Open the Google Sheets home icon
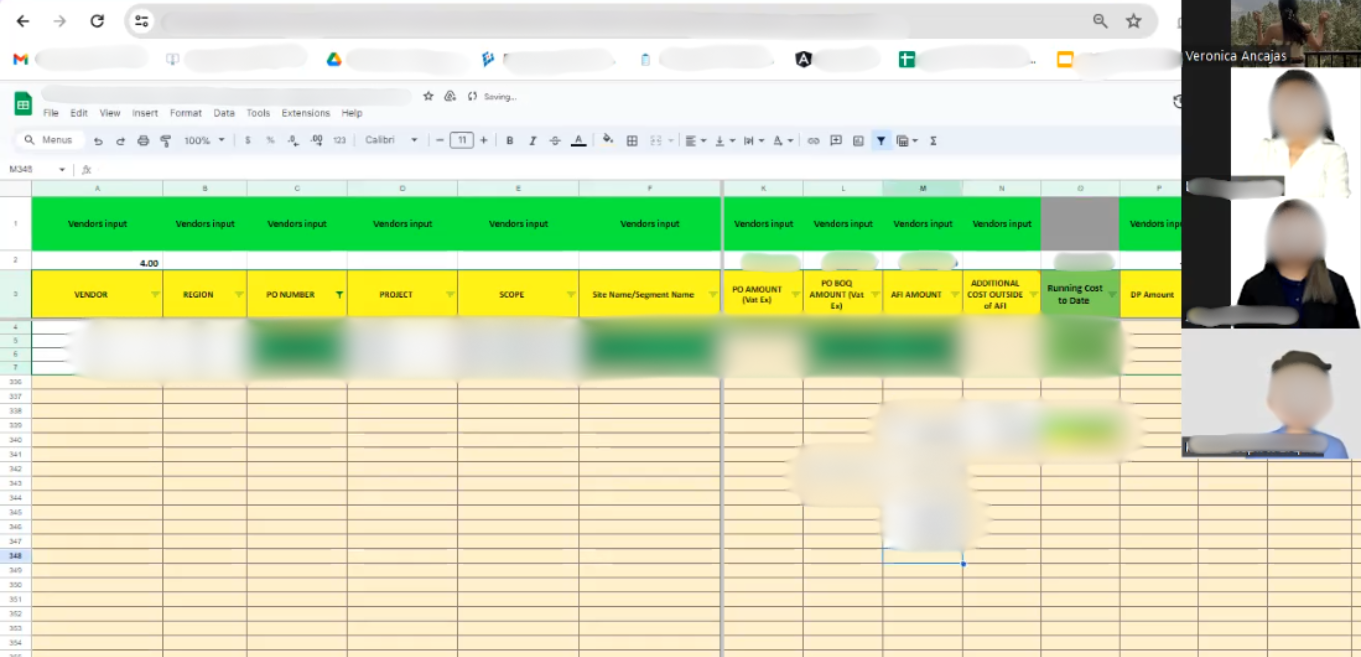Screen dimensions: 1361x657 click(x=22, y=103)
